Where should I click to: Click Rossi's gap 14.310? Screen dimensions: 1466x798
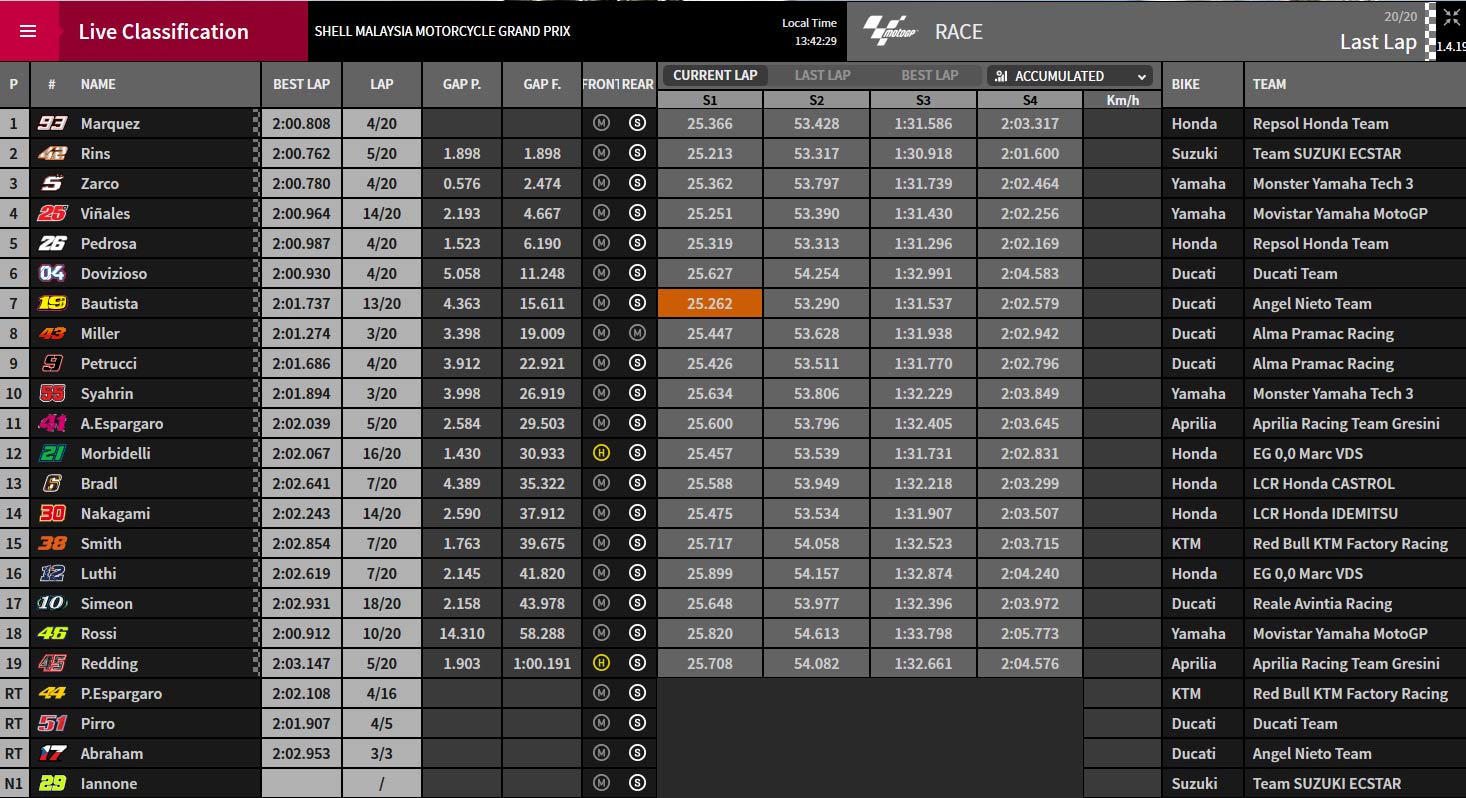point(462,633)
